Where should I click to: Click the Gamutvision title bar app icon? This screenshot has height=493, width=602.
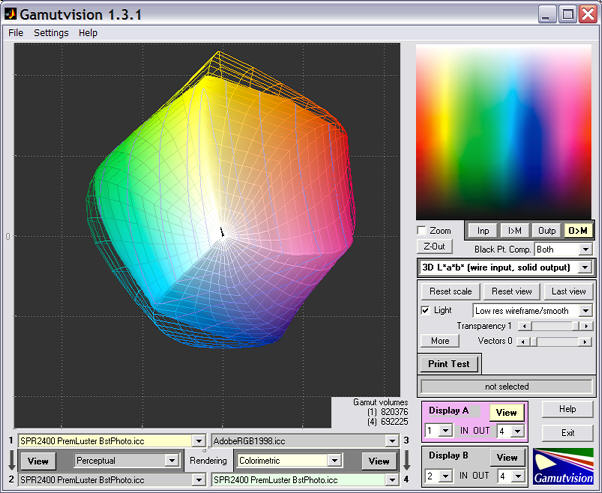[x=10, y=14]
